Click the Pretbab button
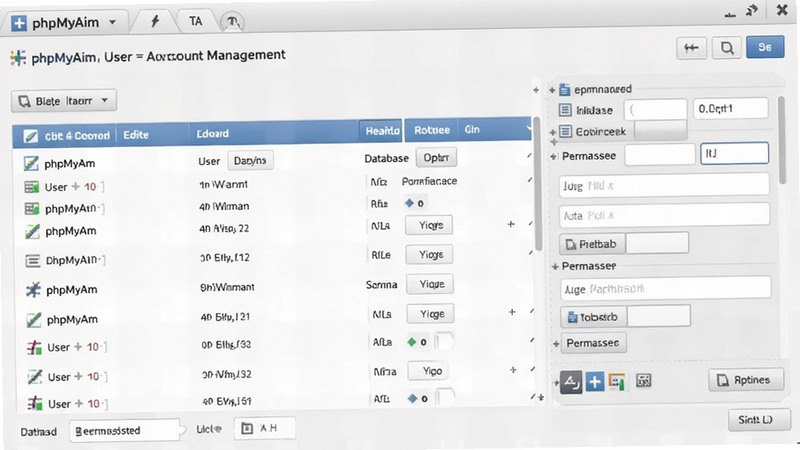Screen dimensions: 800x450 point(592,244)
